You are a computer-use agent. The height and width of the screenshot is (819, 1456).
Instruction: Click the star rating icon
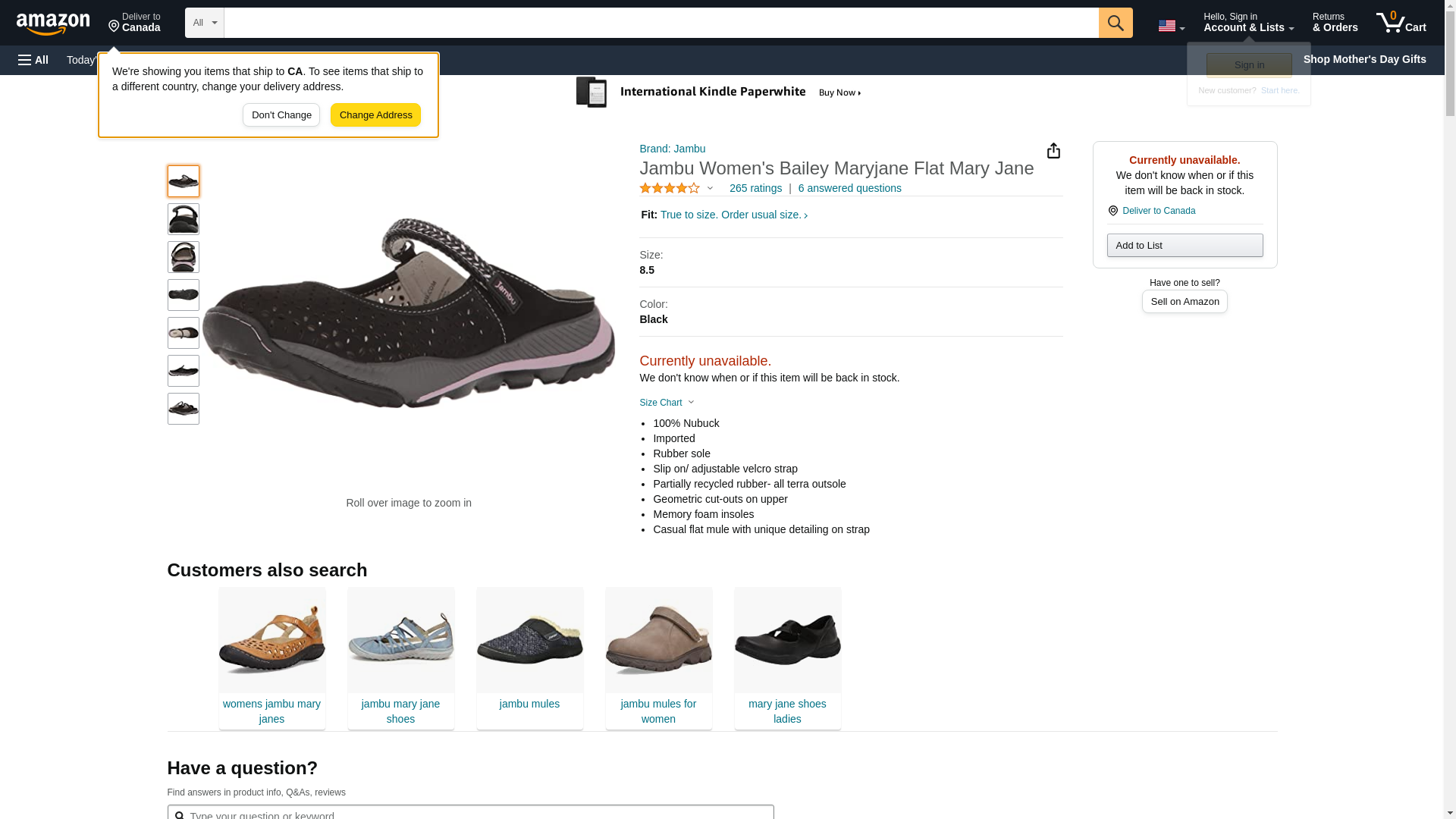(x=669, y=188)
